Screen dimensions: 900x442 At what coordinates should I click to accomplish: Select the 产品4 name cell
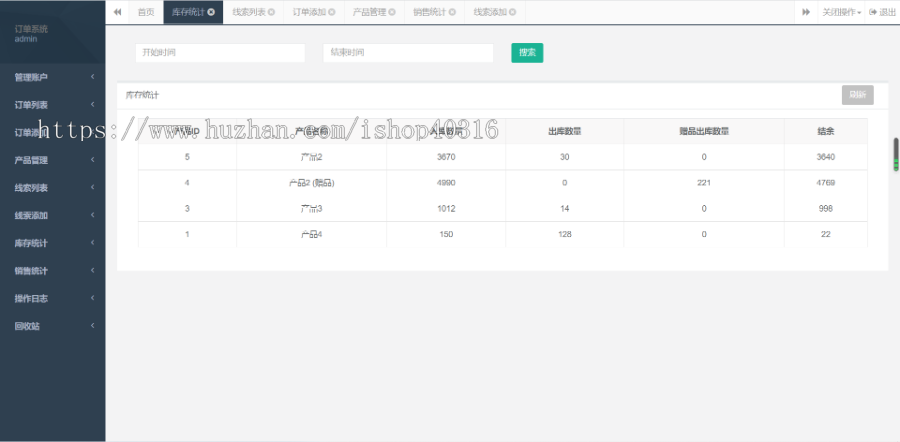pyautogui.click(x=312, y=234)
